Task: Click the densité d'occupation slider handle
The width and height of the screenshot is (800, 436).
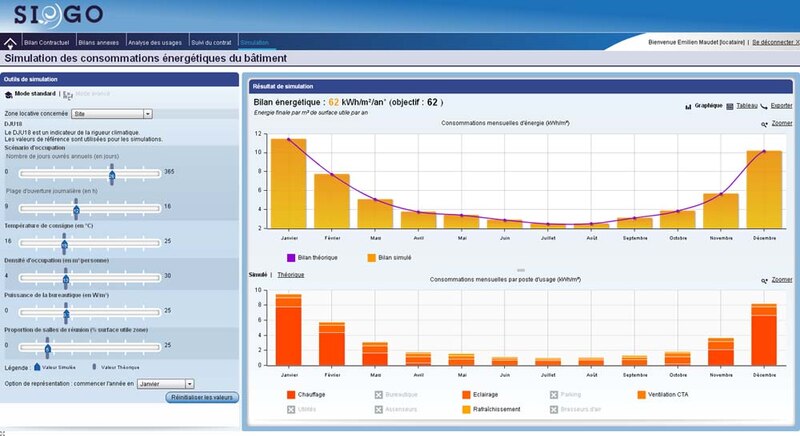Action: [x=66, y=279]
